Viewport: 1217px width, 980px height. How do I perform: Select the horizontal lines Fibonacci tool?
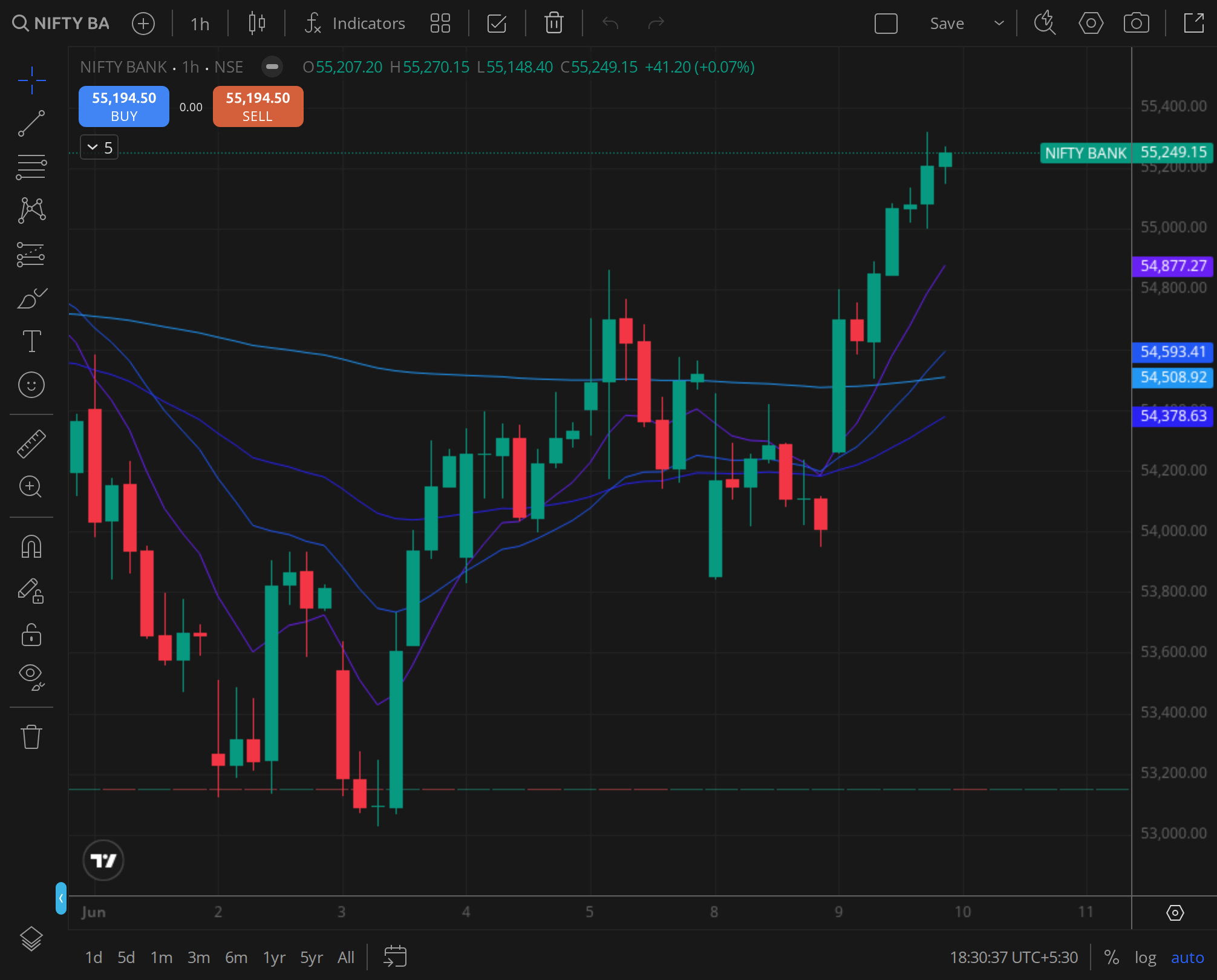(x=31, y=167)
